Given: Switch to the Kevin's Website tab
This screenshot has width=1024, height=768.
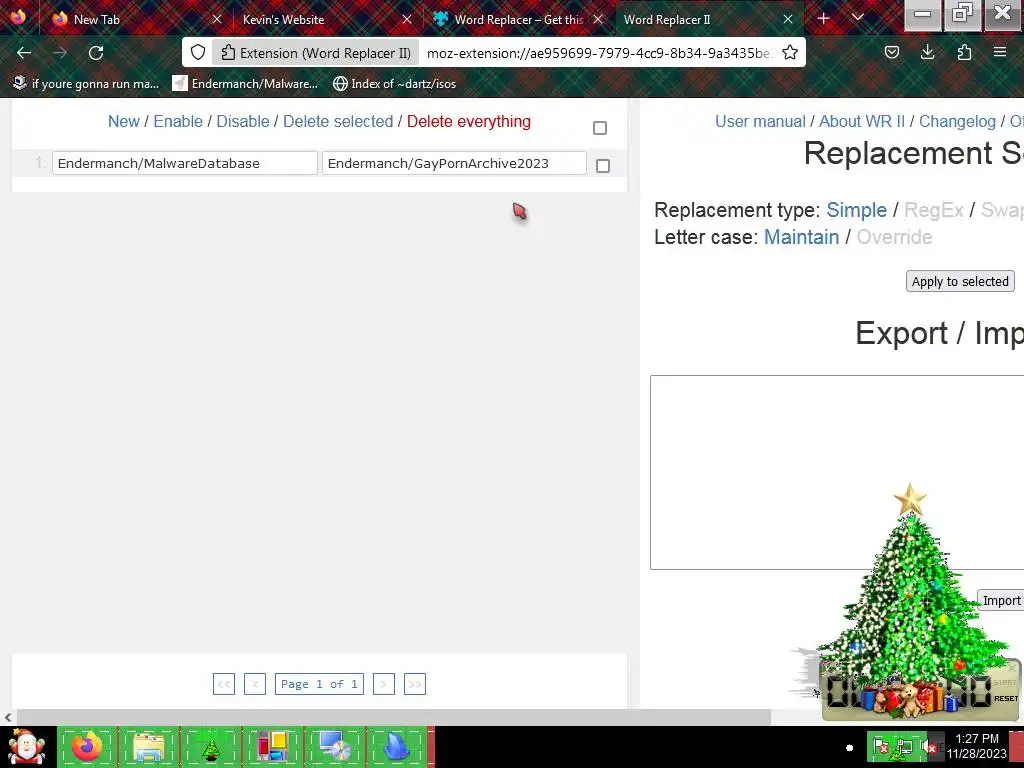Looking at the screenshot, I should pyautogui.click(x=324, y=20).
